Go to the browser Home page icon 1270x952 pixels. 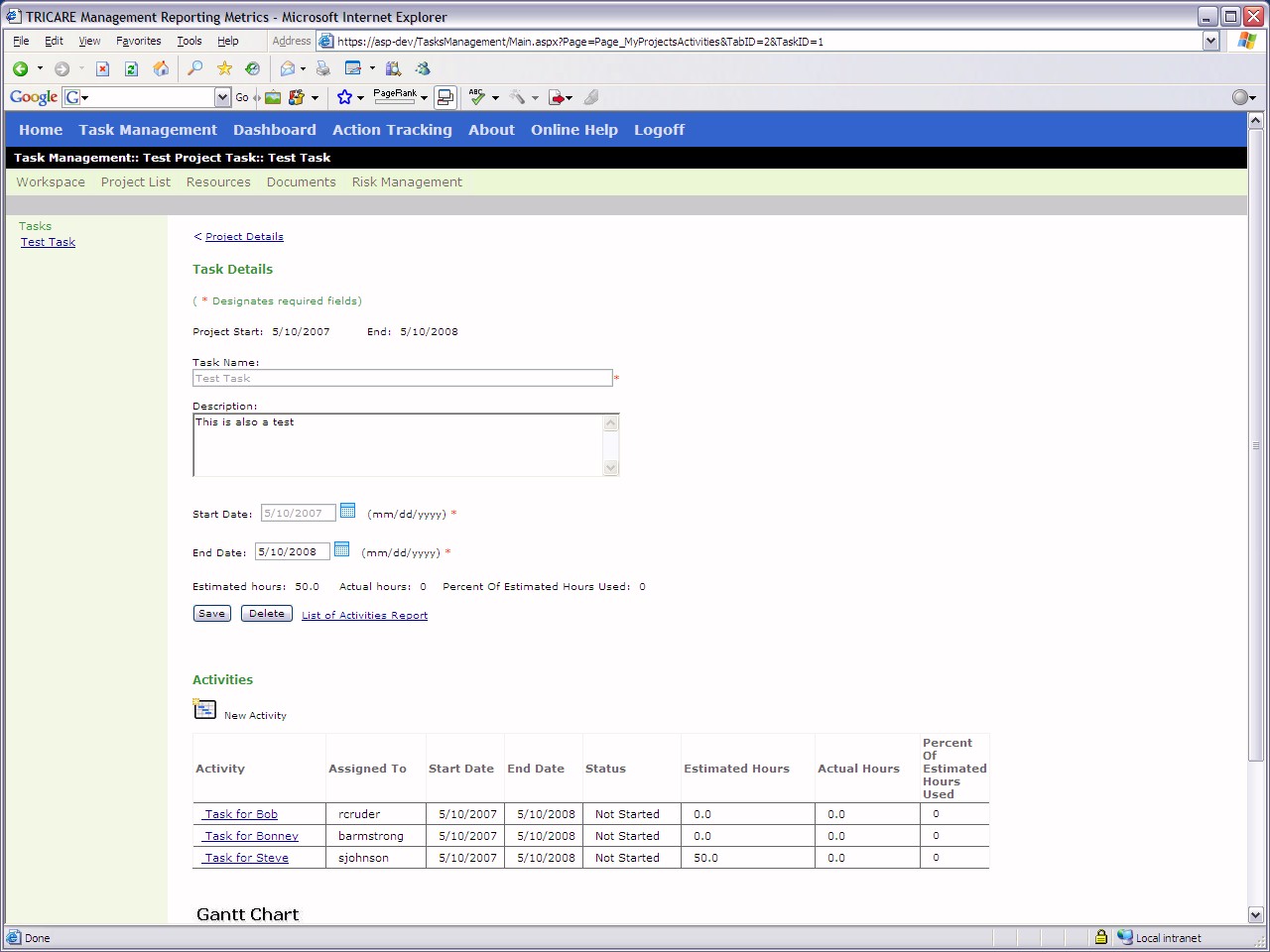click(x=161, y=68)
